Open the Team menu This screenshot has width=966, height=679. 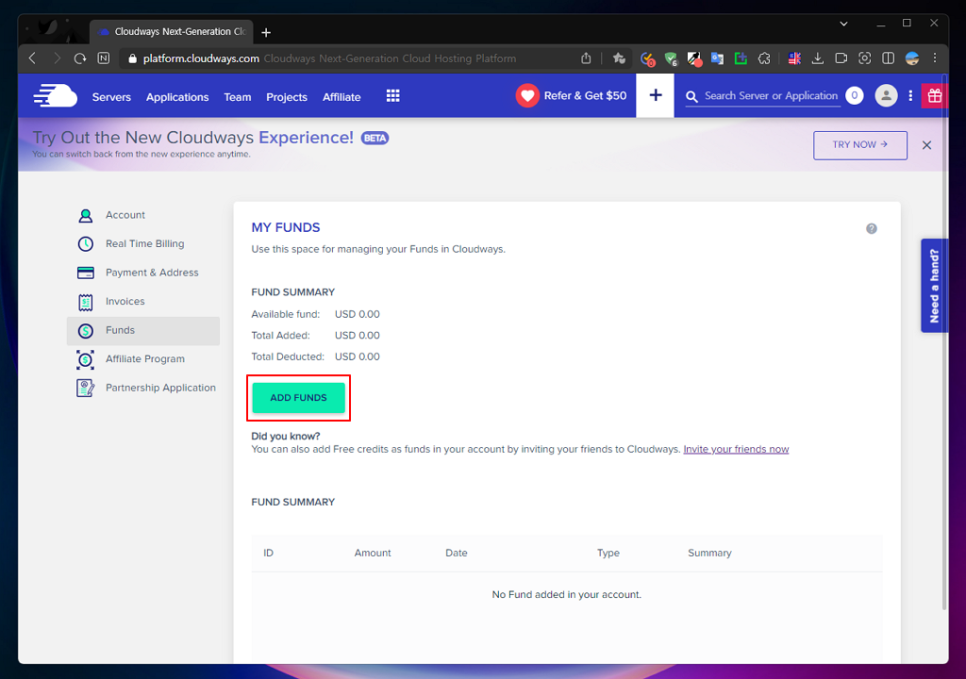237,97
